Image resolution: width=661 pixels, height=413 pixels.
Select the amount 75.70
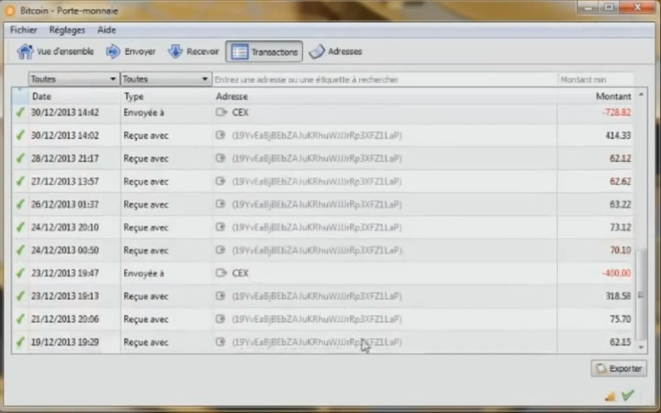pyautogui.click(x=620, y=319)
